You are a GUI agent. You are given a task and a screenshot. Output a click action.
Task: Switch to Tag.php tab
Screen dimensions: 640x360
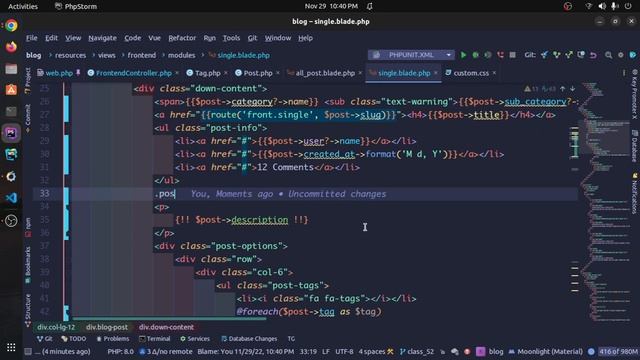point(207,73)
